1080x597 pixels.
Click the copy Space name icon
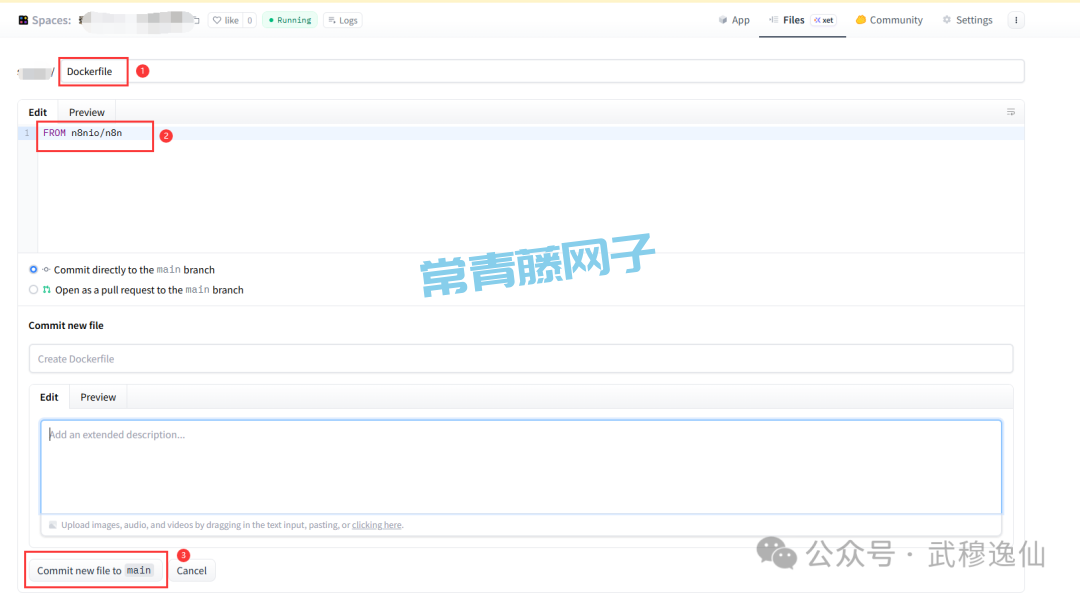tap(196, 20)
